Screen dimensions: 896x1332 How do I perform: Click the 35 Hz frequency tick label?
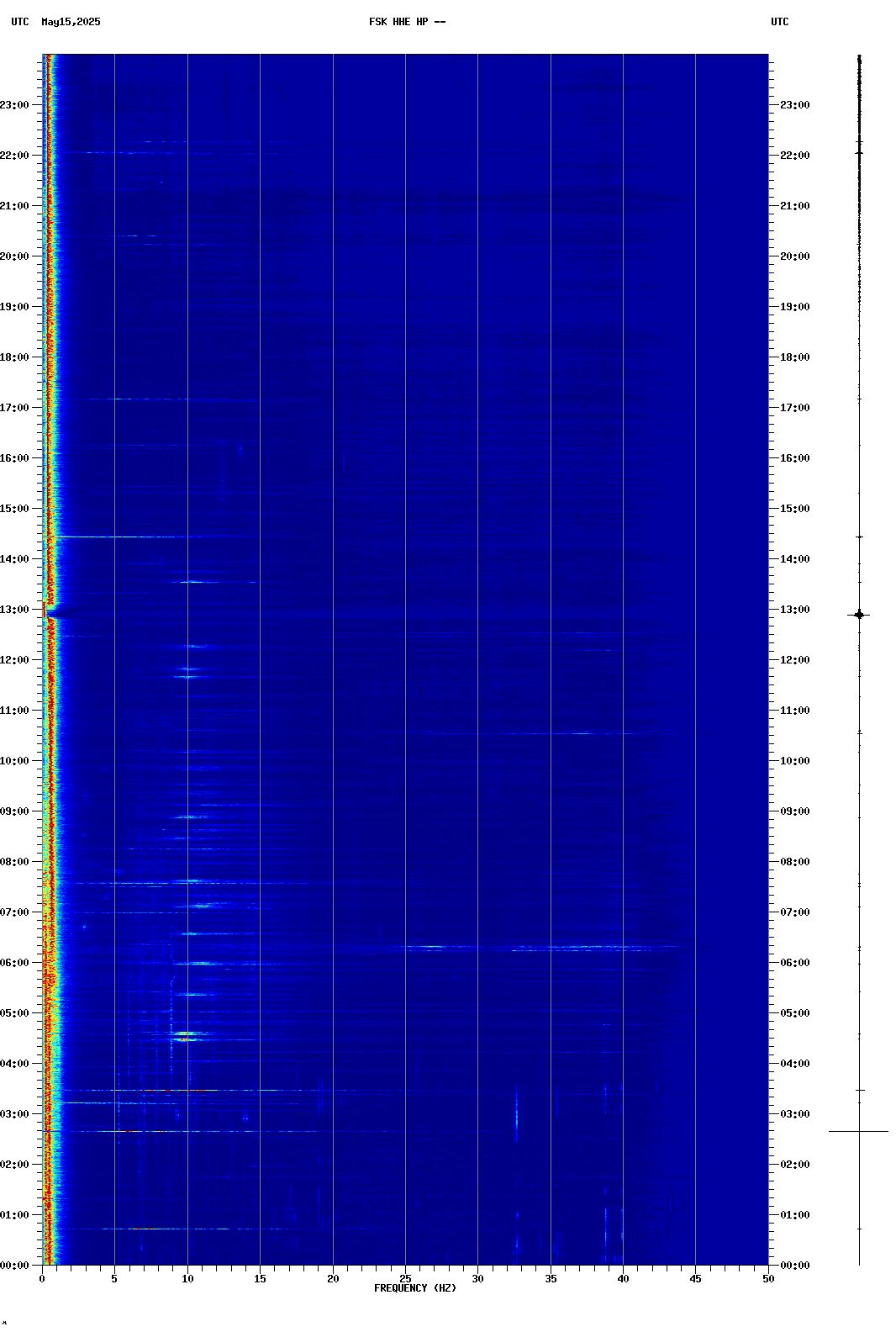point(551,1279)
